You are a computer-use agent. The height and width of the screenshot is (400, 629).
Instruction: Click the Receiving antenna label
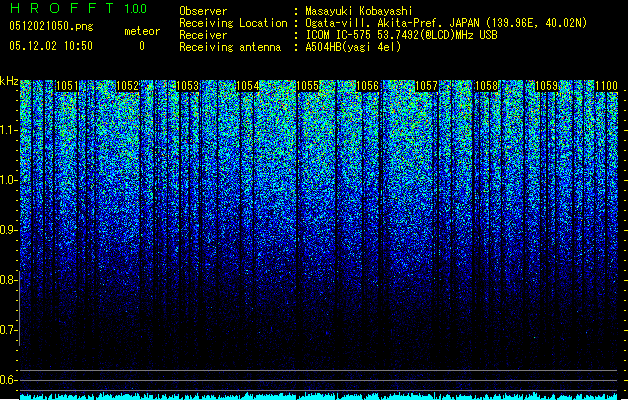click(x=230, y=47)
